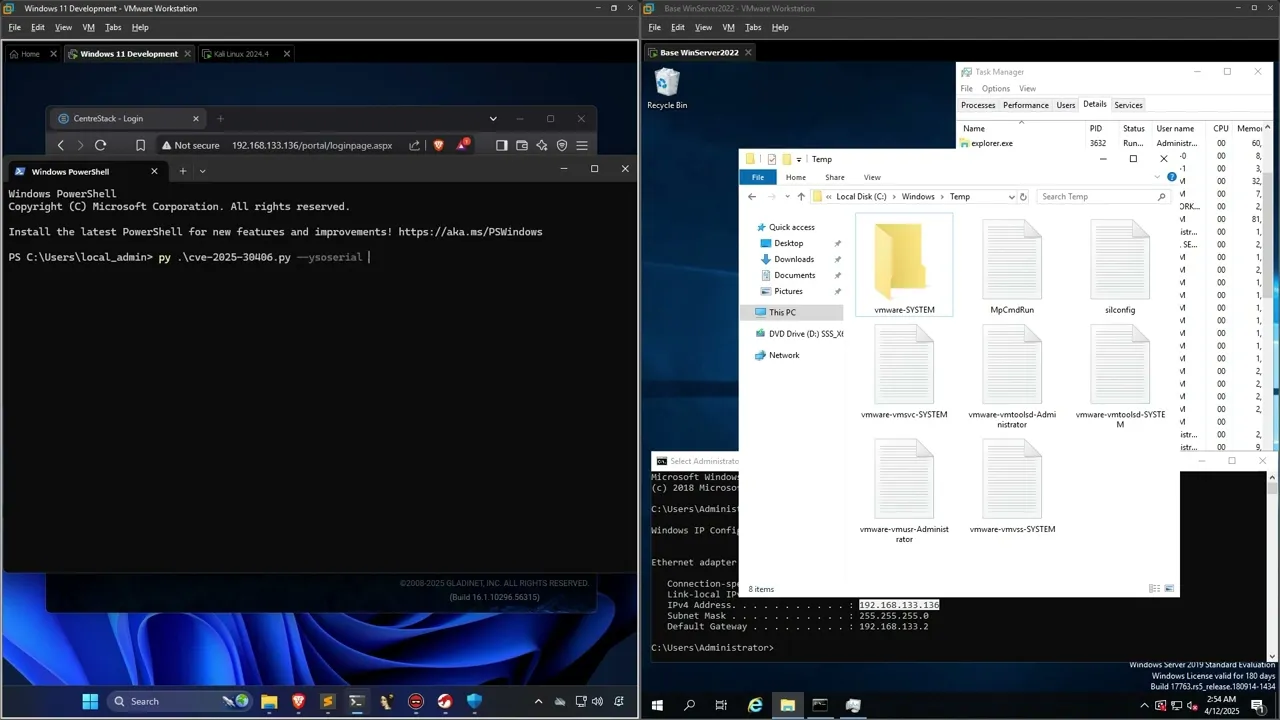The image size is (1280, 720).
Task: Select explorer.exe row in Task Manager
Action: coord(1110,143)
